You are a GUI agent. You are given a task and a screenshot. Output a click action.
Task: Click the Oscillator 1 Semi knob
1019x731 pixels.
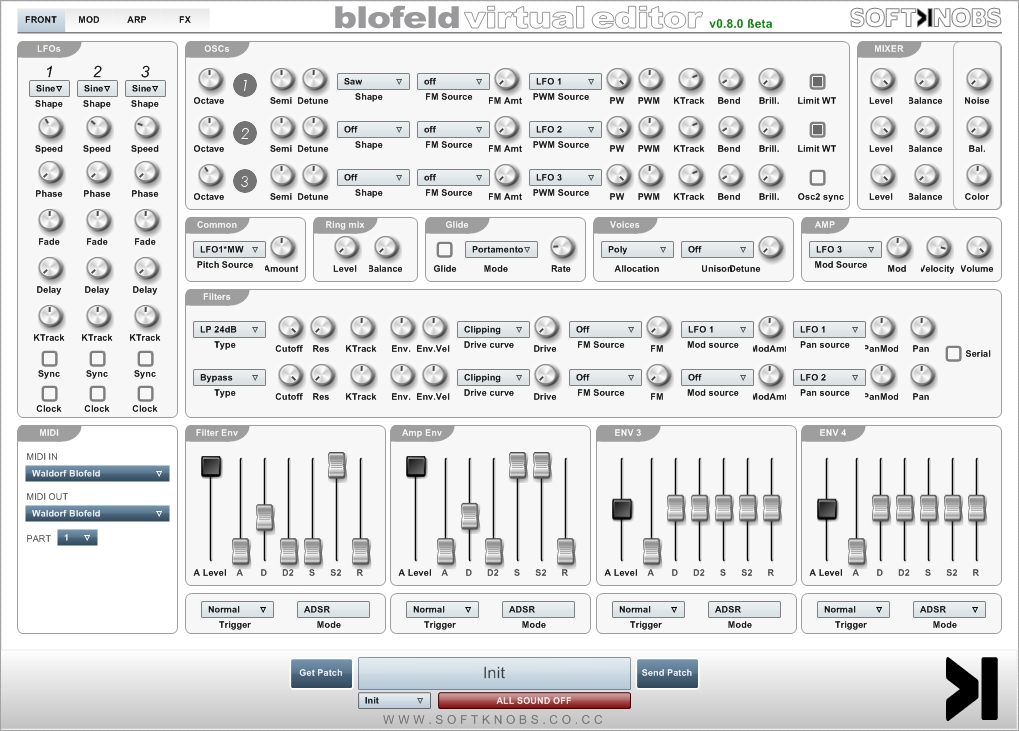click(x=281, y=80)
